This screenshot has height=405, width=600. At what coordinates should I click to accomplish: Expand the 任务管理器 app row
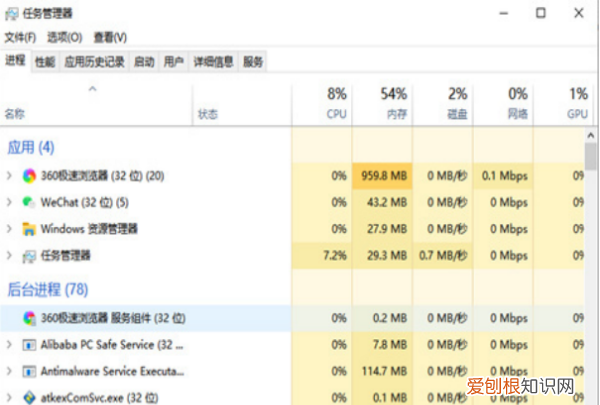pos(9,255)
